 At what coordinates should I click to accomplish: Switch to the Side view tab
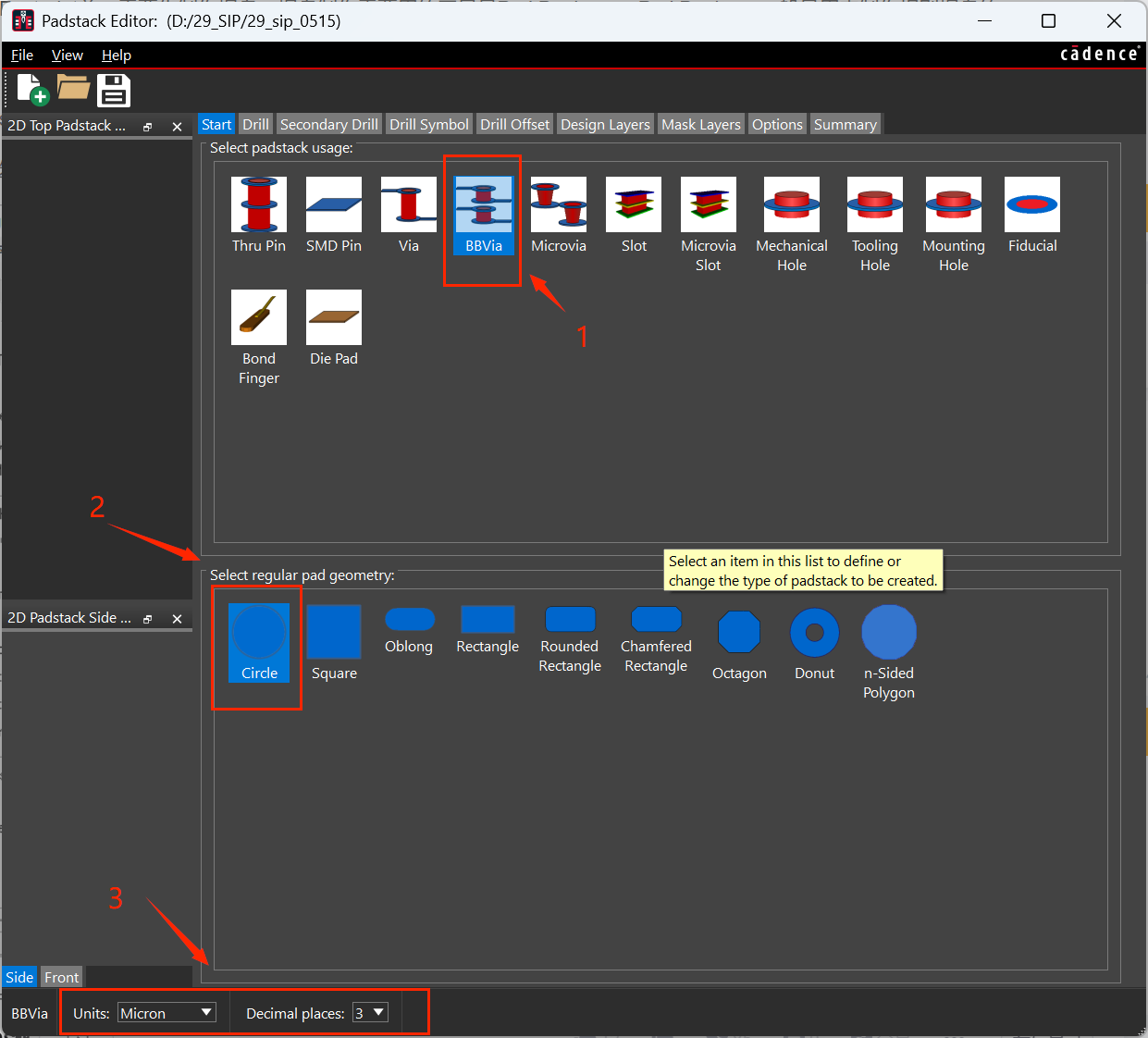click(x=19, y=977)
